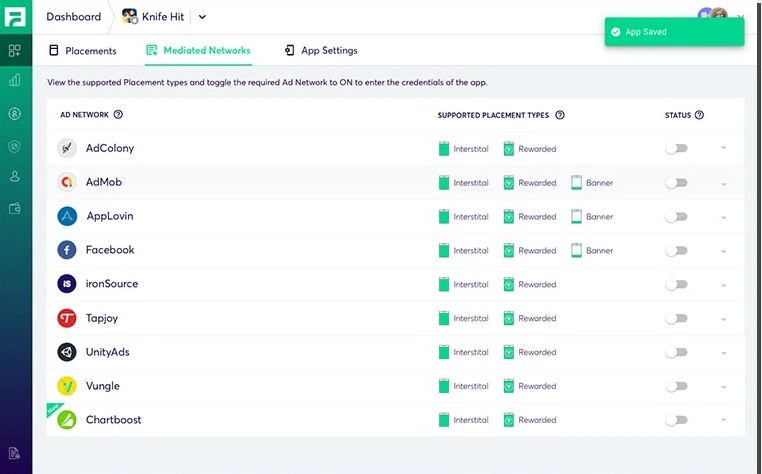The image size is (762, 474).
Task: Click the AppLovin network logo
Action: click(x=67, y=216)
